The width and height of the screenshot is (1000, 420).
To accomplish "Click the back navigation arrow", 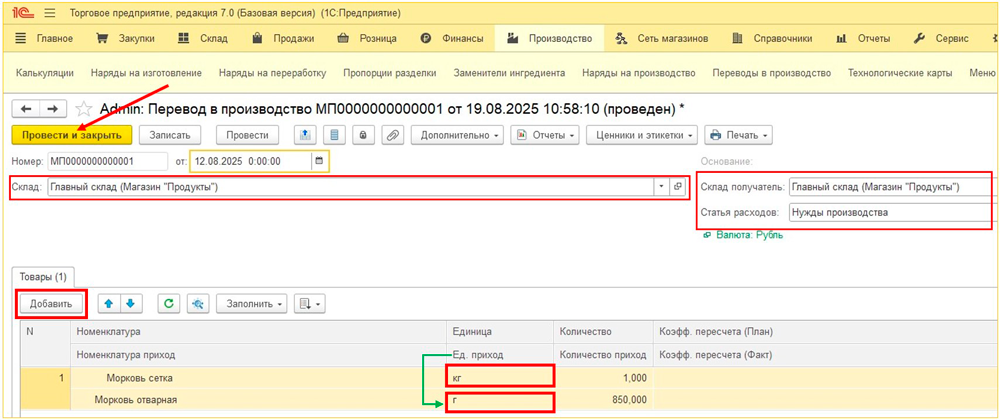I will [27, 108].
